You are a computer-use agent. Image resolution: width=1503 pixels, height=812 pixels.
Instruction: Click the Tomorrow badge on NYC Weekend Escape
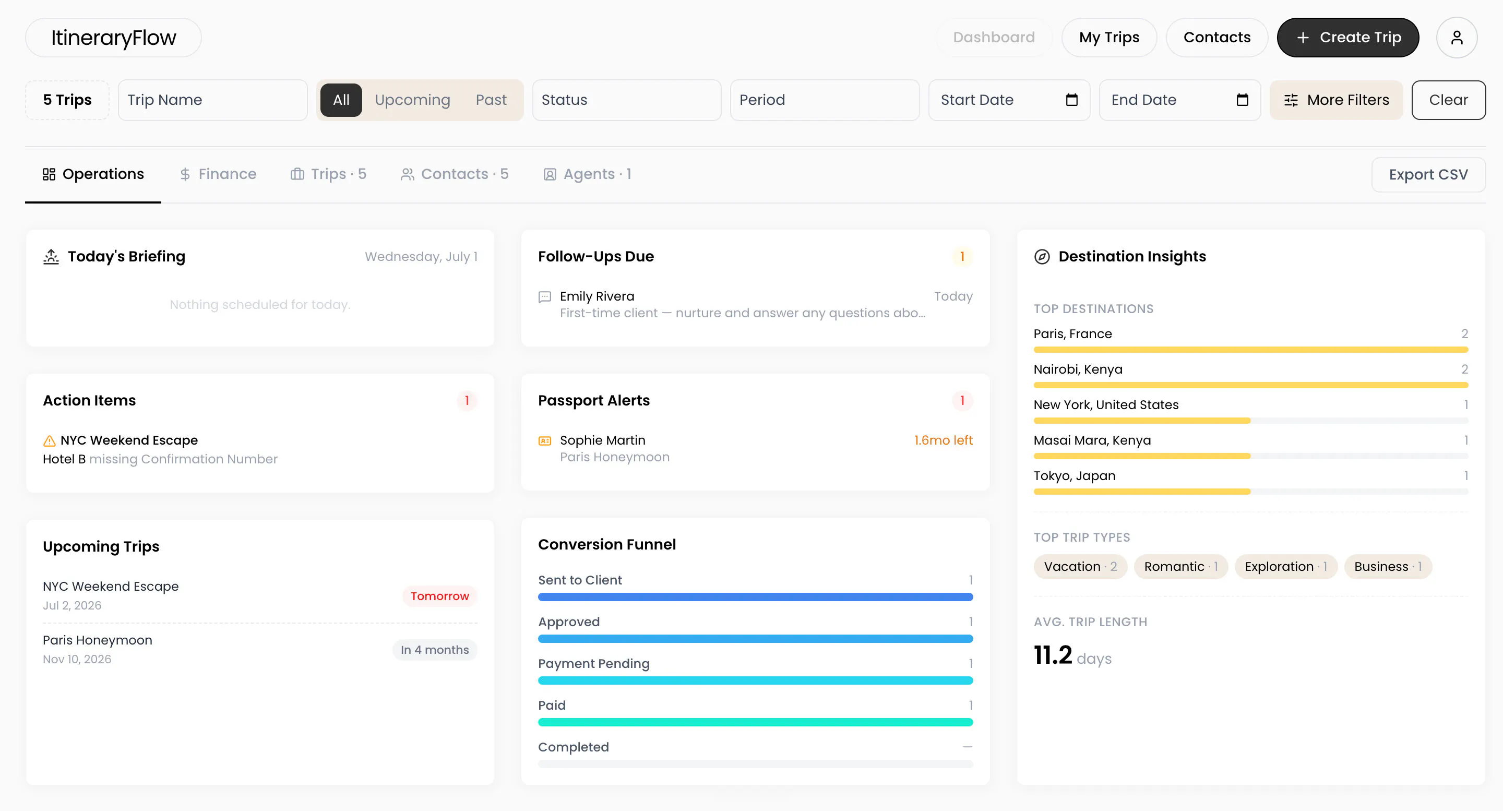(x=439, y=596)
